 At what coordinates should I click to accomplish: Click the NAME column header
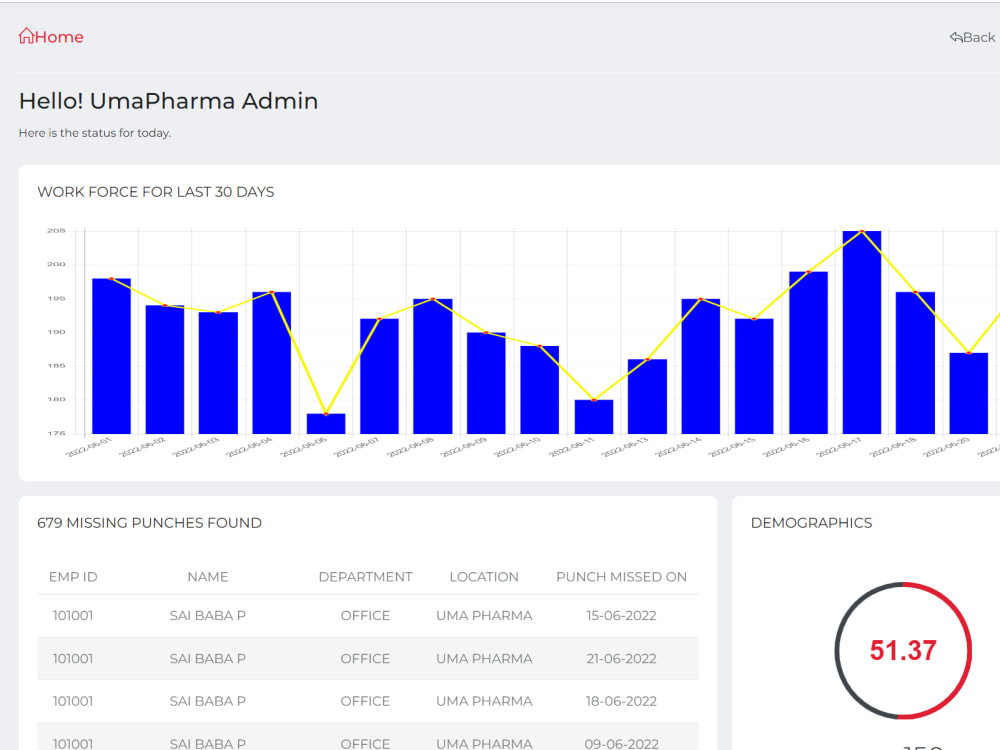click(x=208, y=577)
